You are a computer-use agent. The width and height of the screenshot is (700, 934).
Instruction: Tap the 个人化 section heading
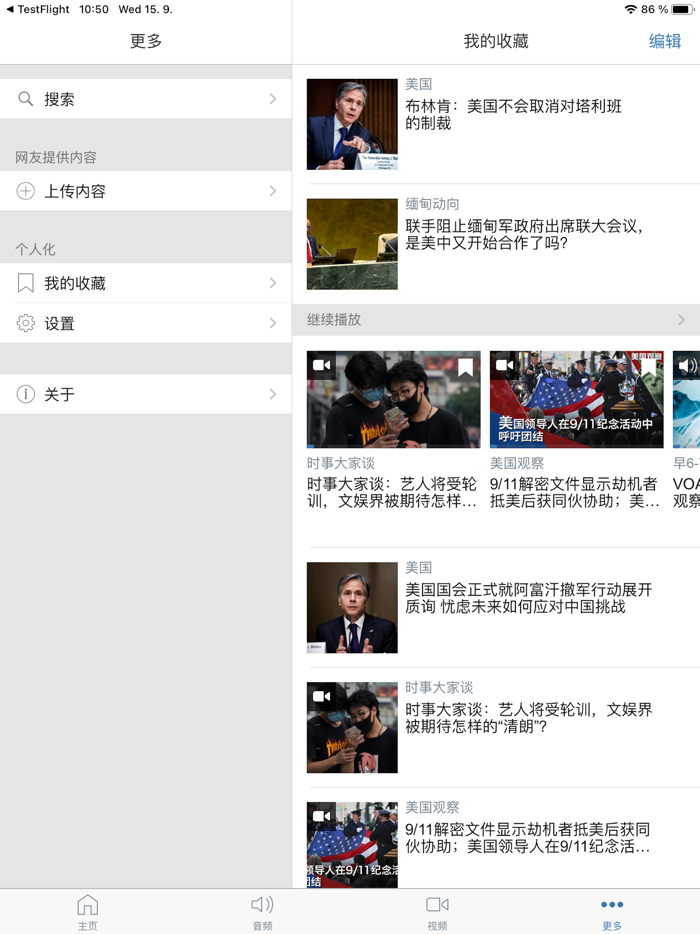click(35, 250)
